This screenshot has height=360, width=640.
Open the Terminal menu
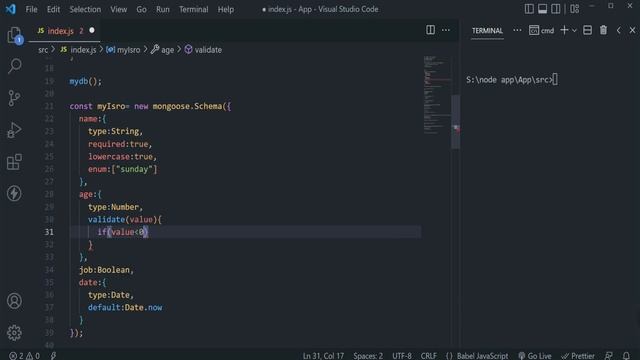(193, 9)
